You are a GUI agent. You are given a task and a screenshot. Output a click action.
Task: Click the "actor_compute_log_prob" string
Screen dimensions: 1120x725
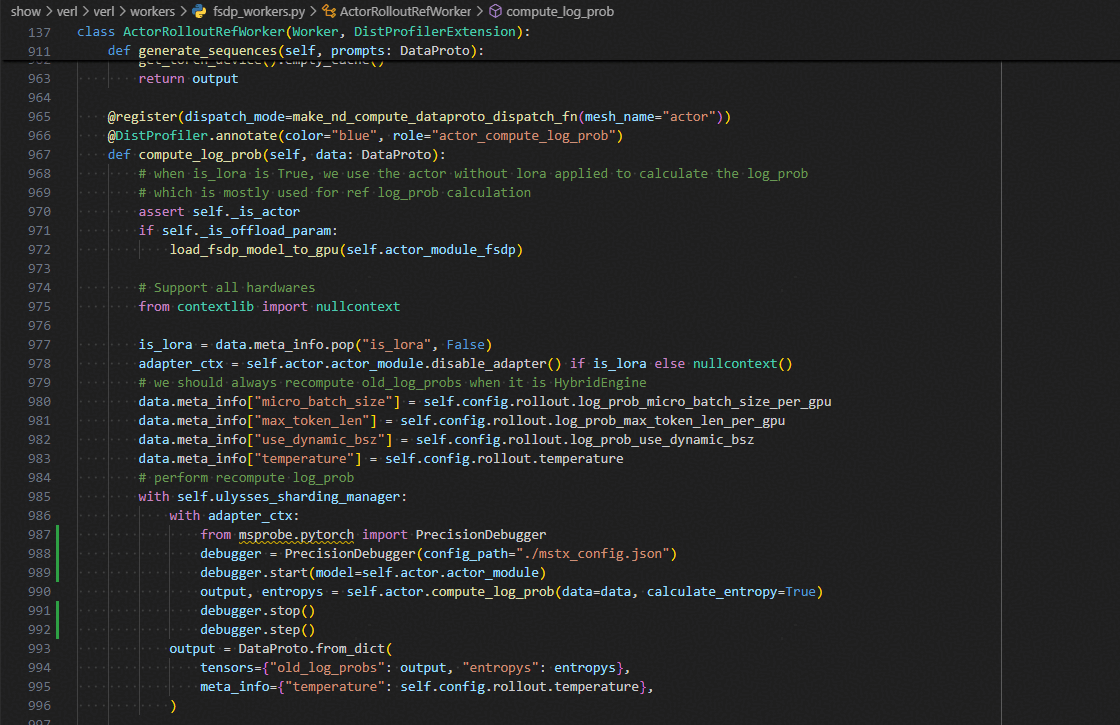tap(524, 136)
